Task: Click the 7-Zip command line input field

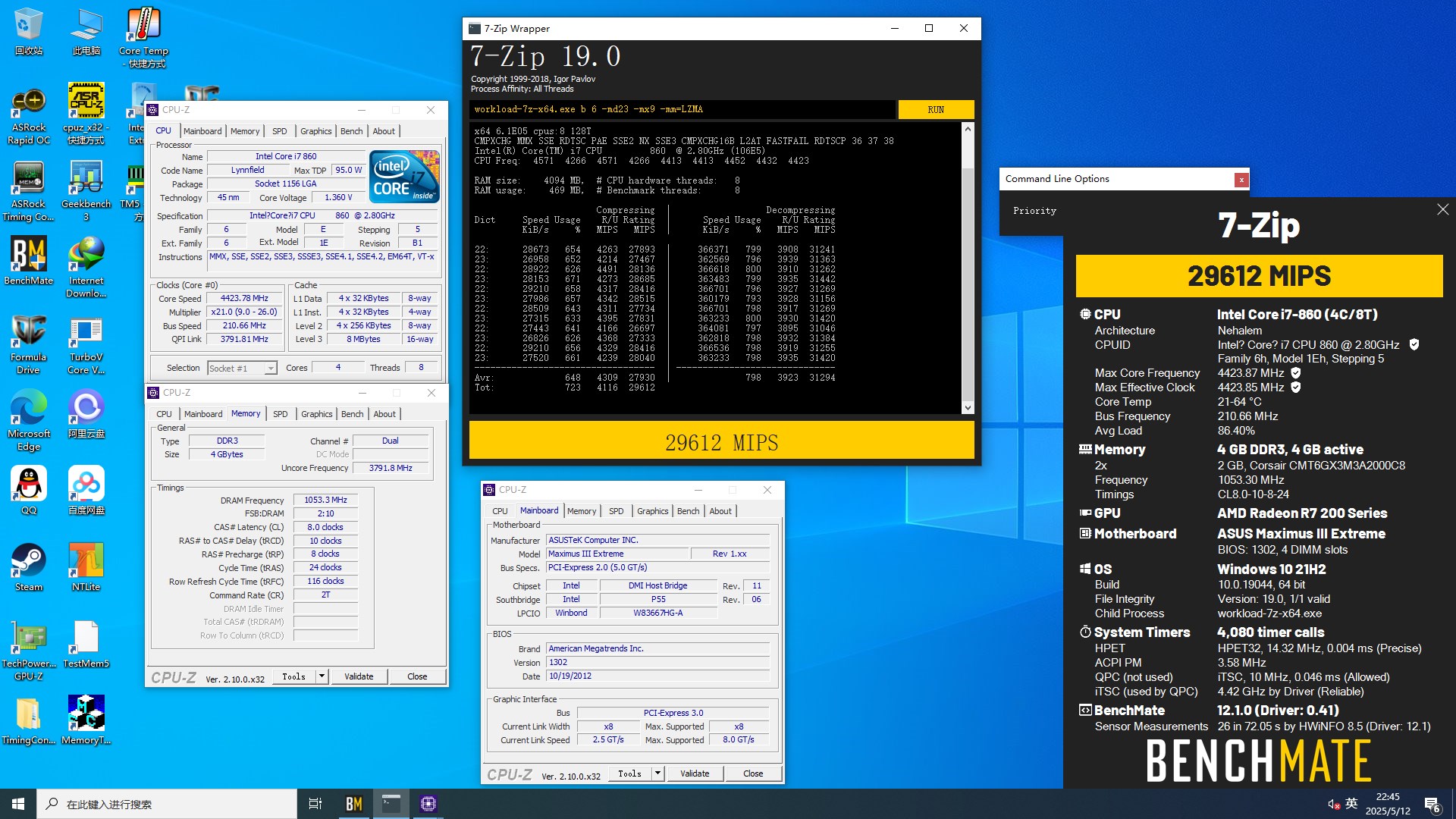Action: tap(682, 109)
